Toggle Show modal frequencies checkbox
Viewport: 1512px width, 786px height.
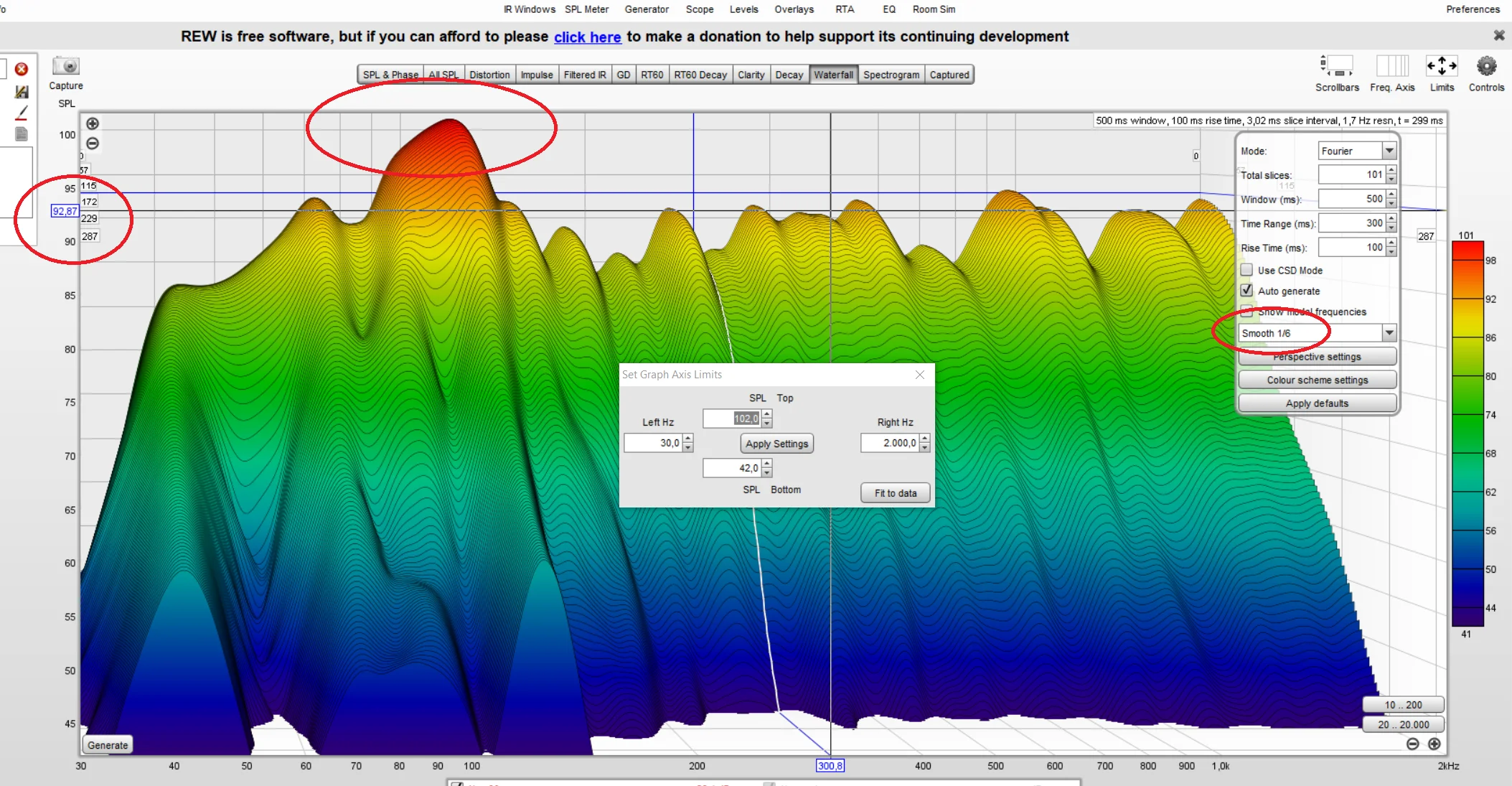tap(1246, 312)
